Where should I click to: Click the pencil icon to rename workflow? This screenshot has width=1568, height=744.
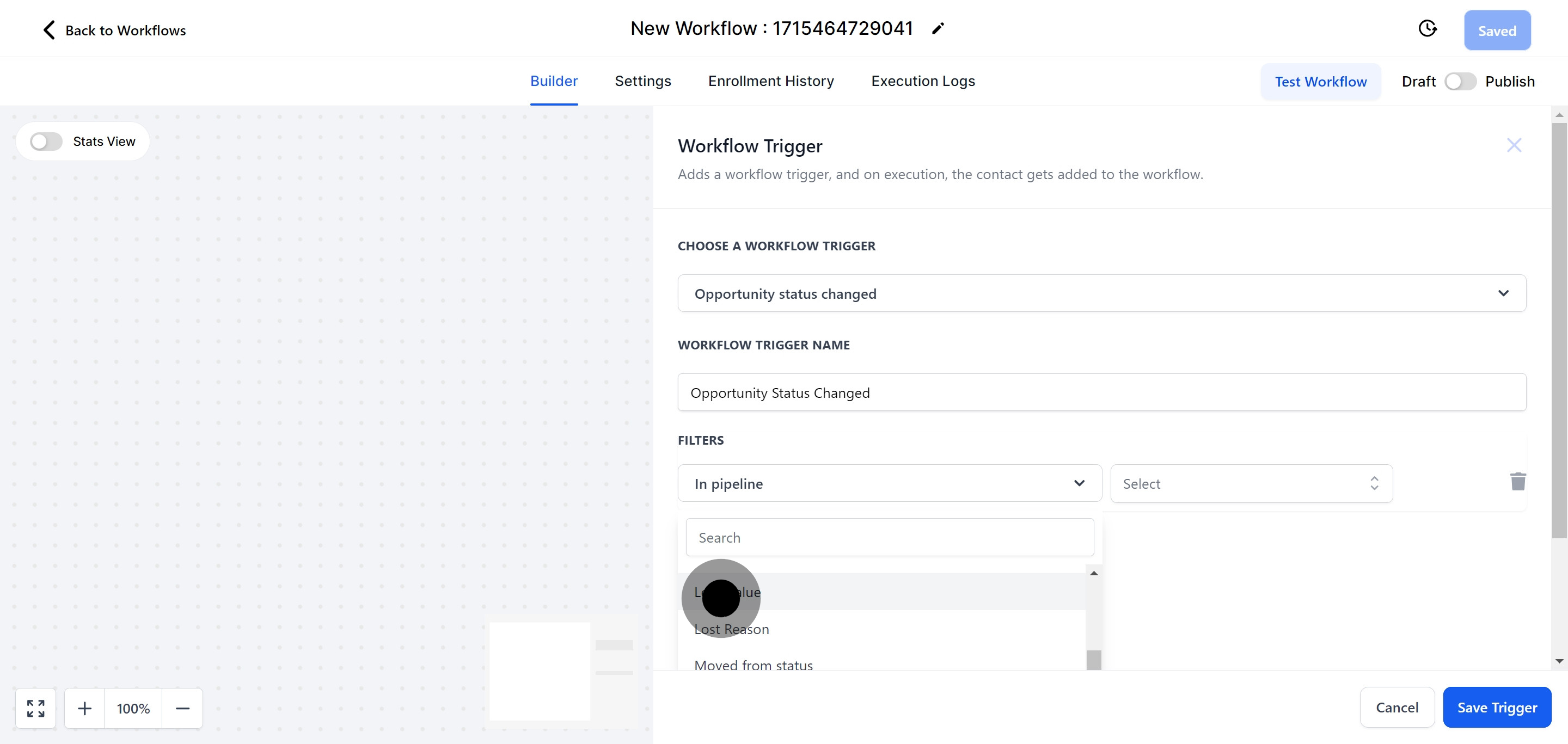[x=938, y=29]
